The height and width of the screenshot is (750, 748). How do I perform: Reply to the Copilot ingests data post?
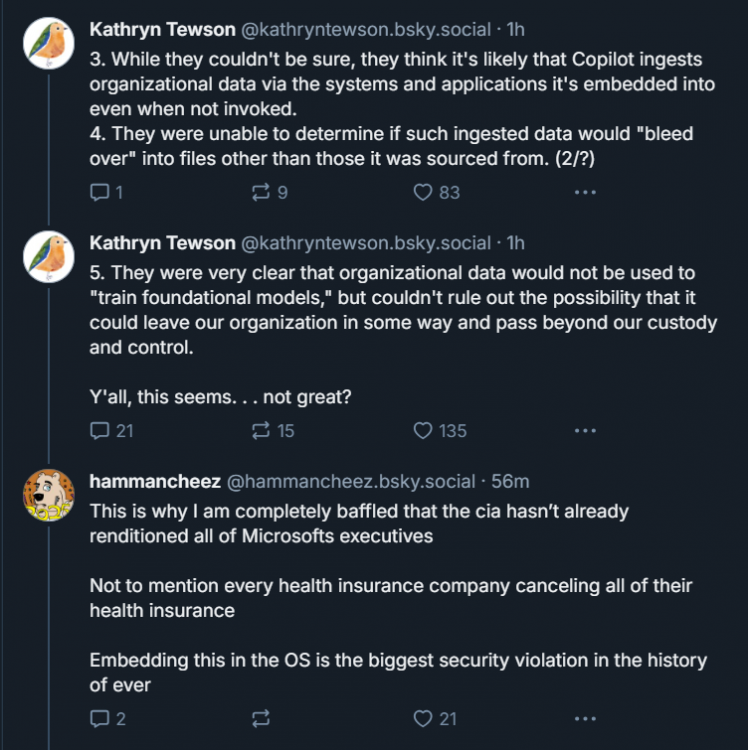pyautogui.click(x=100, y=192)
